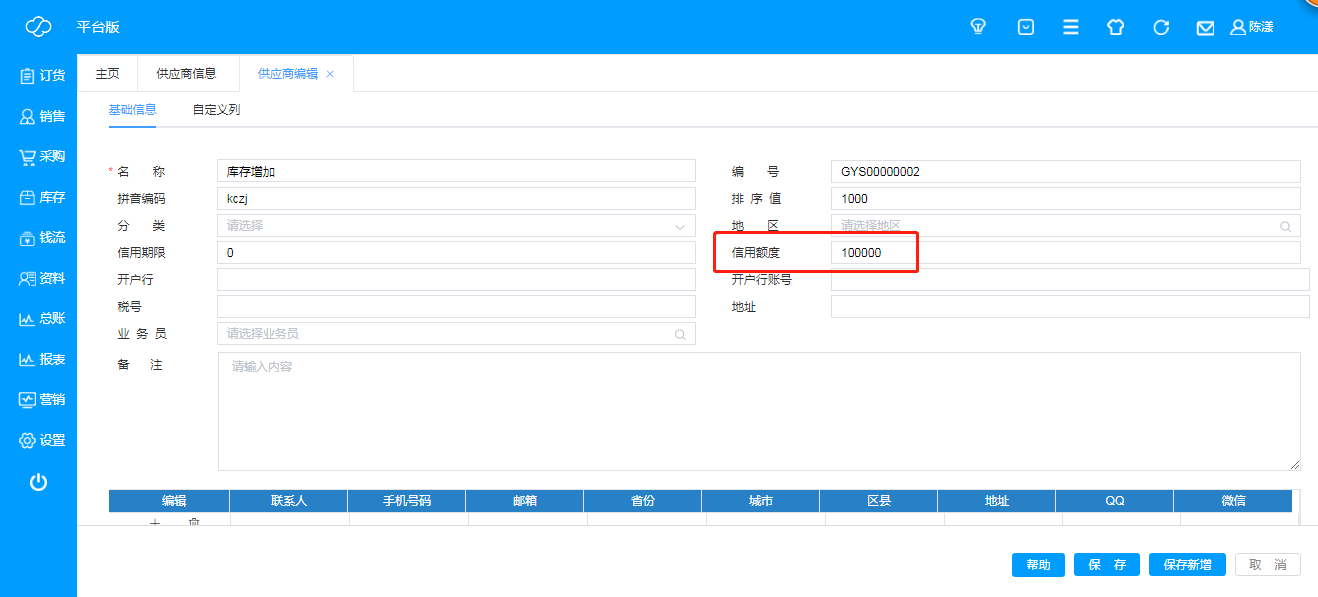Go to the 采购 purchasing module

(41, 156)
